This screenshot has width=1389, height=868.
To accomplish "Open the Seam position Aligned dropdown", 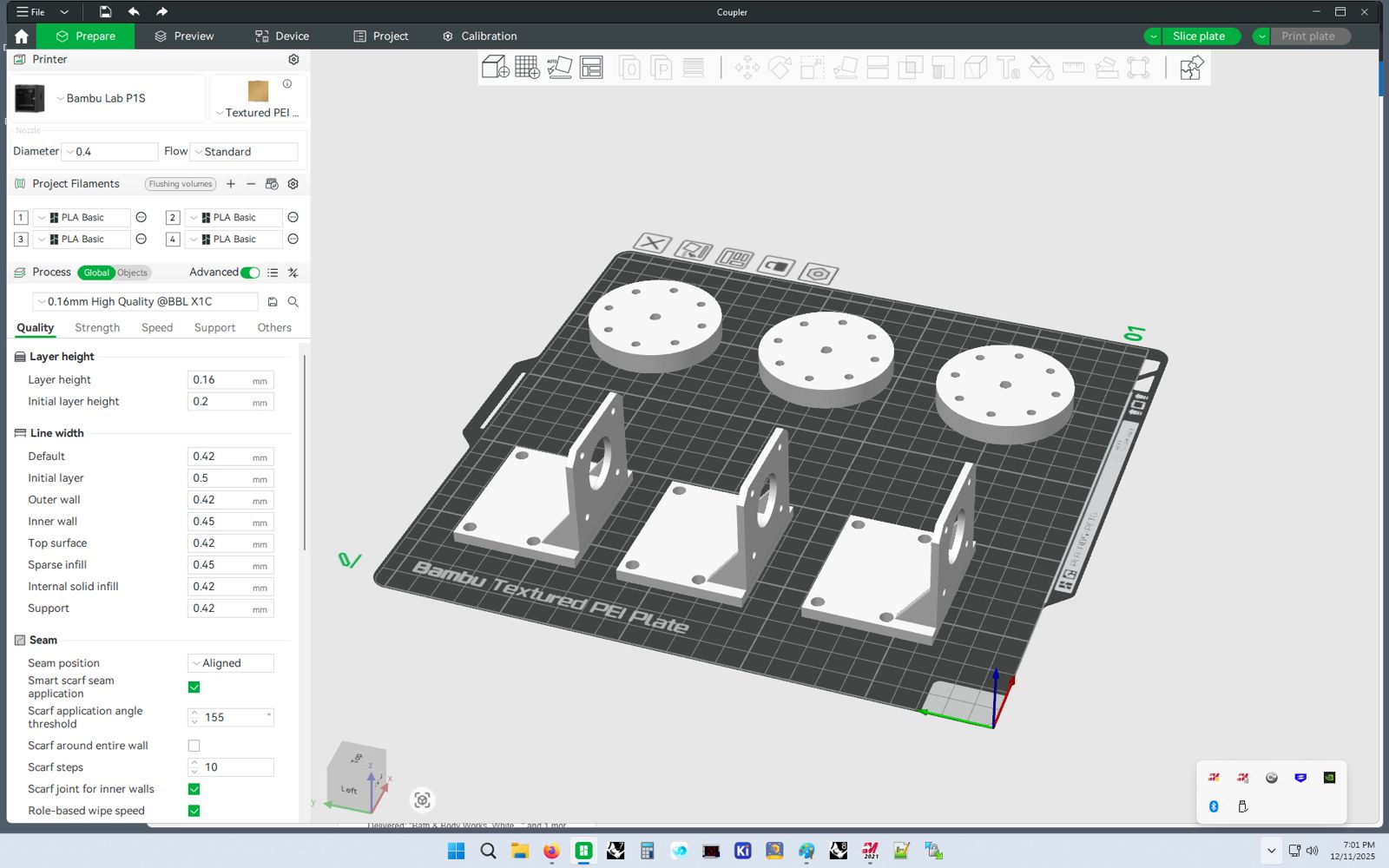I will click(231, 663).
